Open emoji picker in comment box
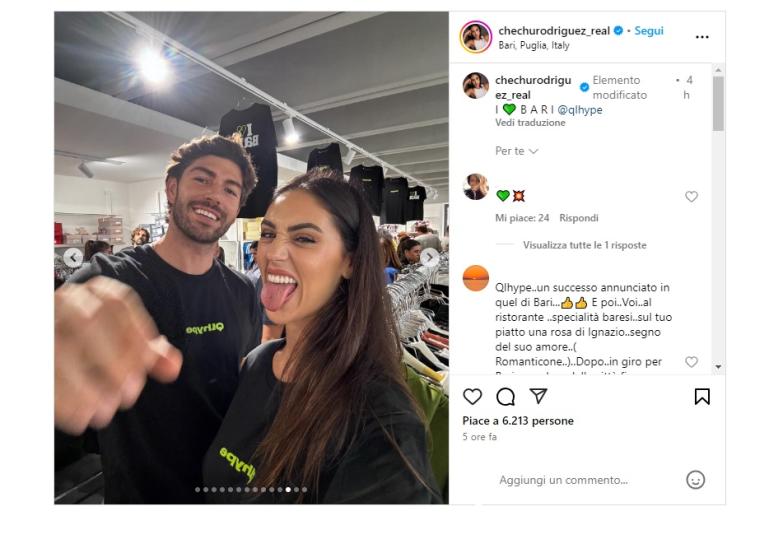This screenshot has width=768, height=539. 695,480
